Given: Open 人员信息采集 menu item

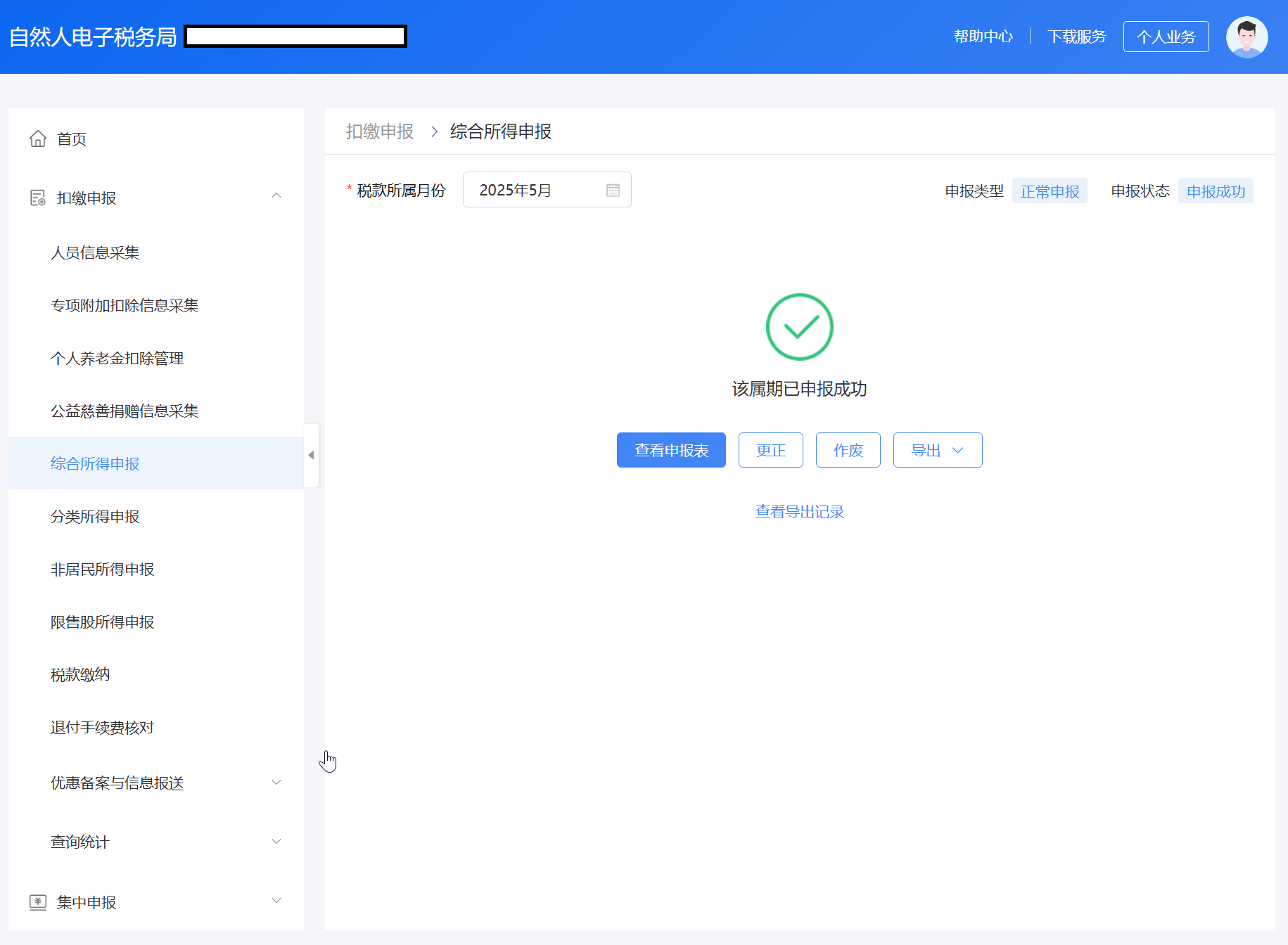Looking at the screenshot, I should pos(95,252).
